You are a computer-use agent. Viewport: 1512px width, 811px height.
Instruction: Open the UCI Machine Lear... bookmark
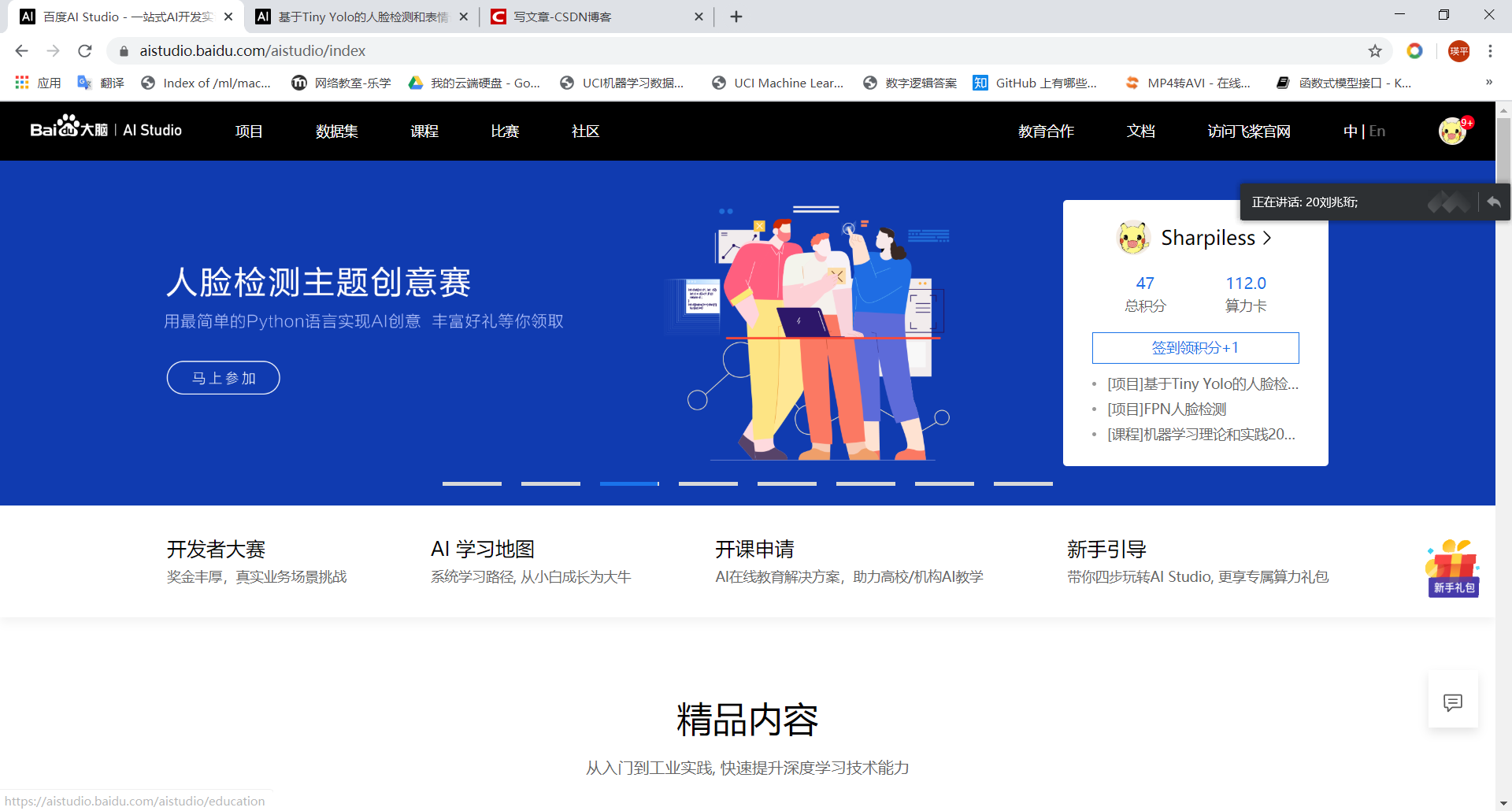click(777, 83)
